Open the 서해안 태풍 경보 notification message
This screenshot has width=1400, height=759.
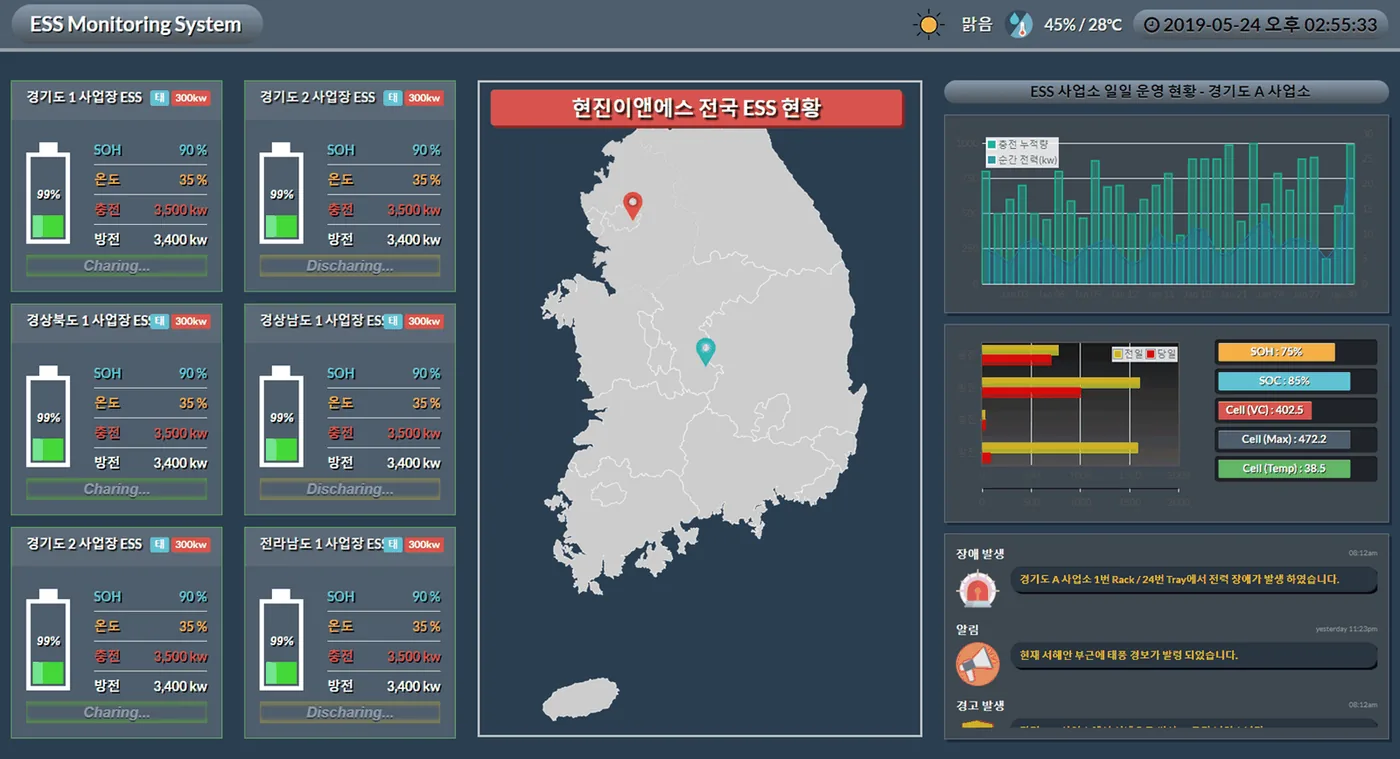coord(1194,655)
